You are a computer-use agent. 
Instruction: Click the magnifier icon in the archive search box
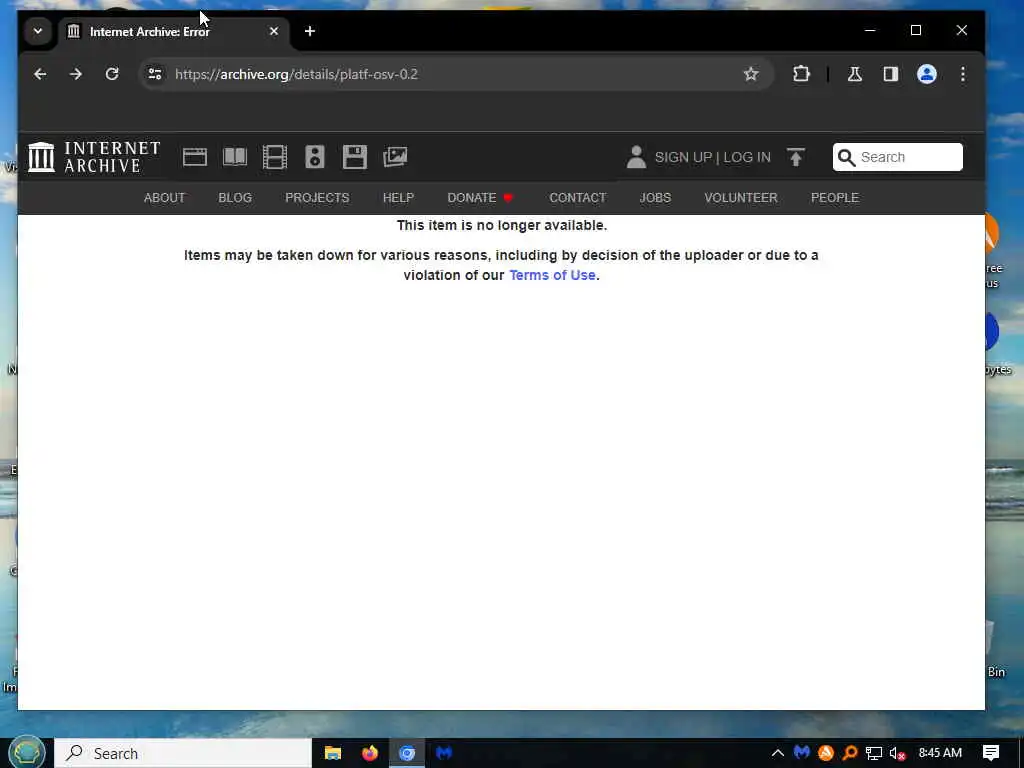(846, 157)
